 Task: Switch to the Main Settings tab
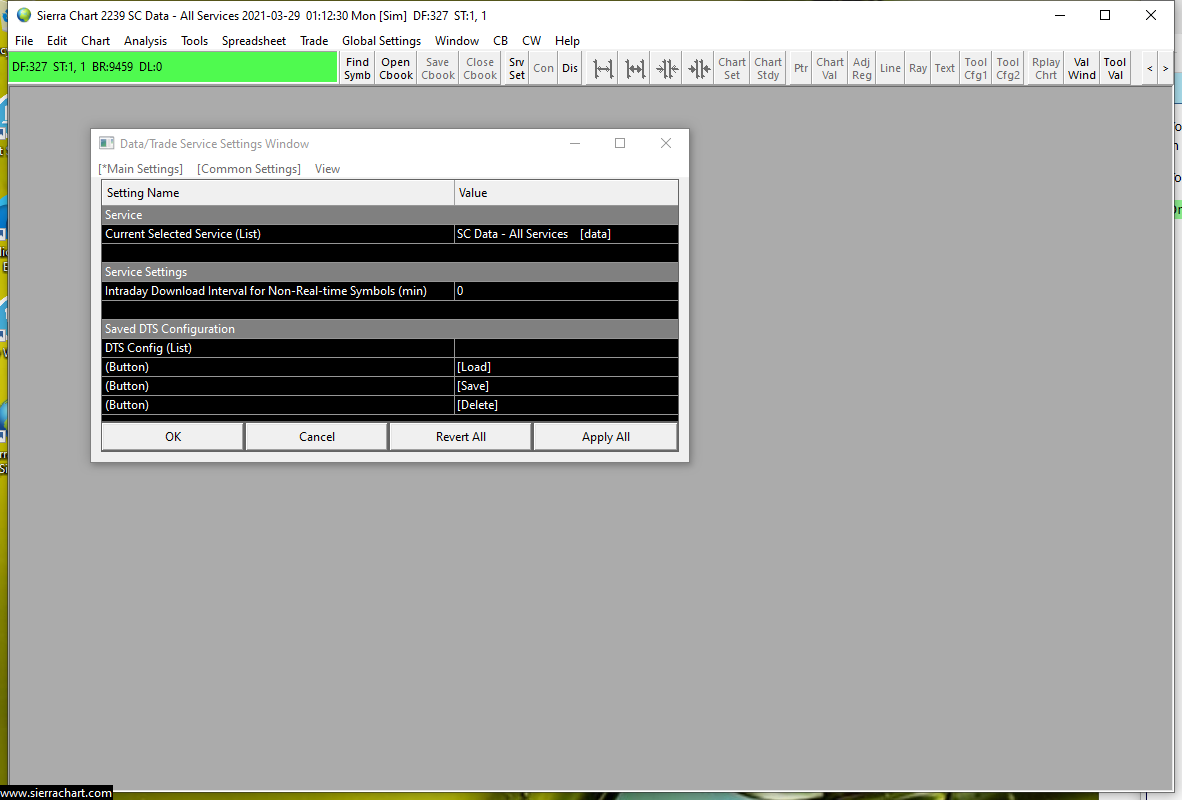pyautogui.click(x=141, y=169)
